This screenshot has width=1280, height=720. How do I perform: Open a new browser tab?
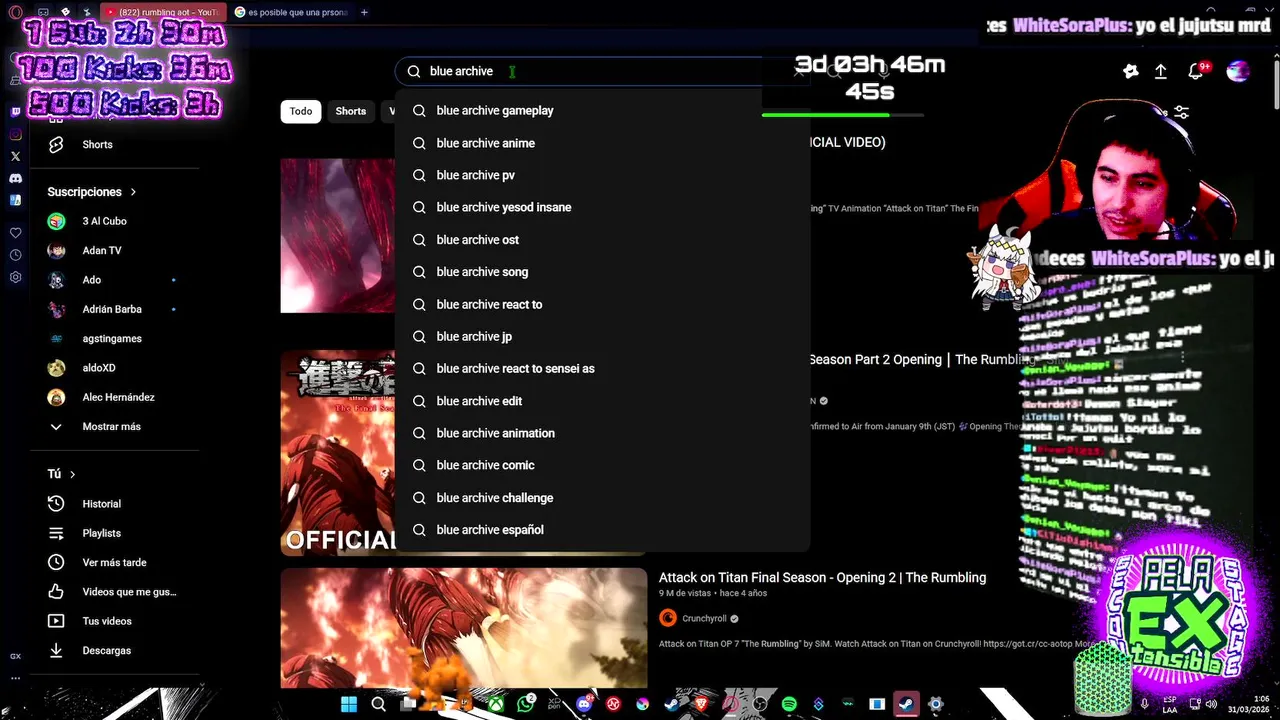point(364,12)
